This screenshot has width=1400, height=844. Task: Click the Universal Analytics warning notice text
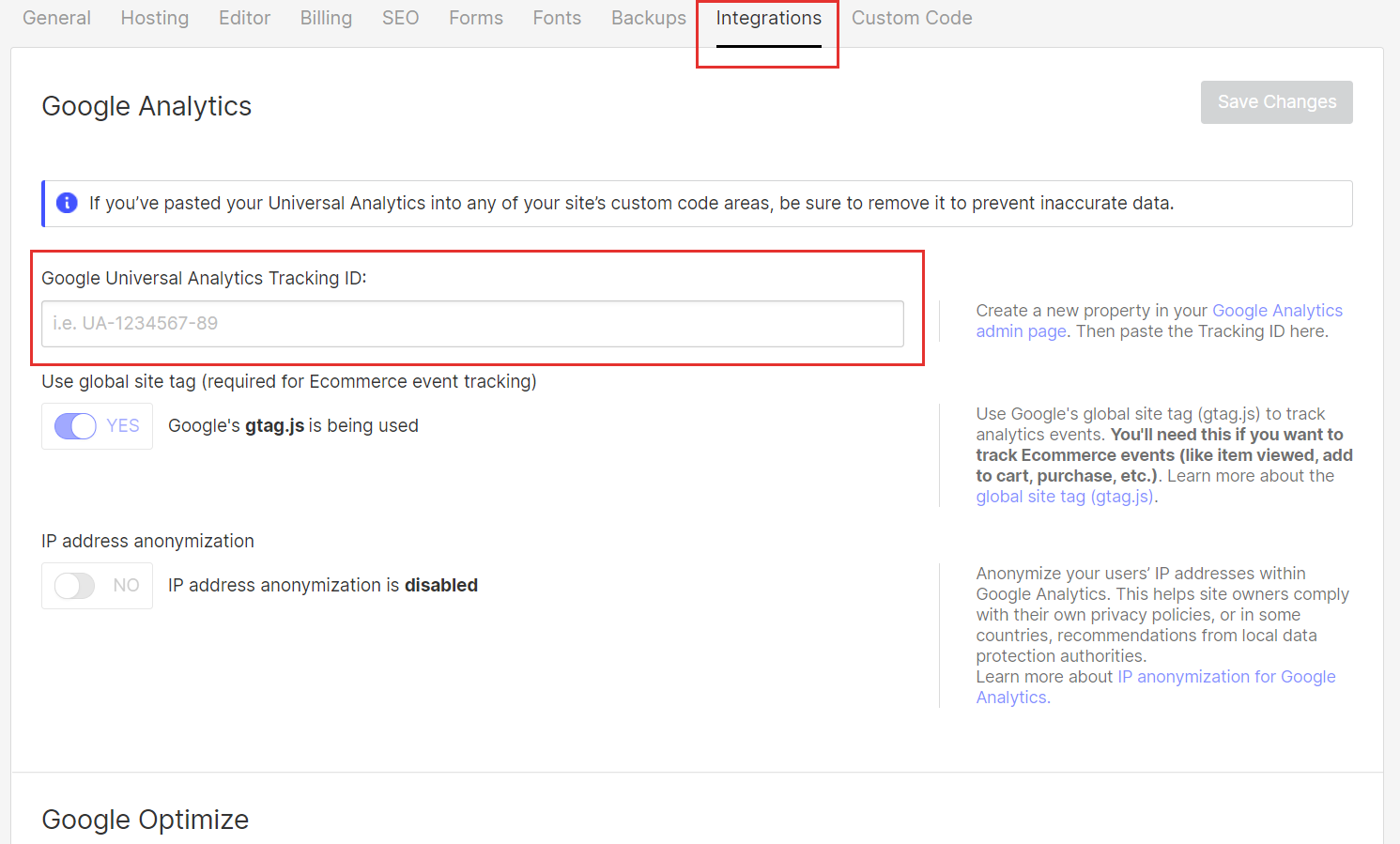tap(631, 203)
